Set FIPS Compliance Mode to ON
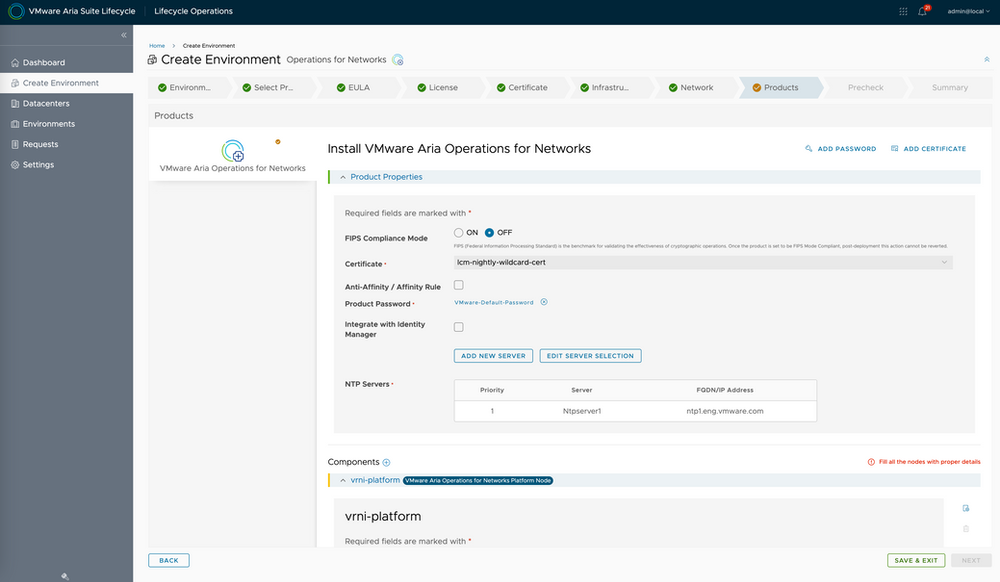Screen dimensions: 1000x582 coord(459,233)
